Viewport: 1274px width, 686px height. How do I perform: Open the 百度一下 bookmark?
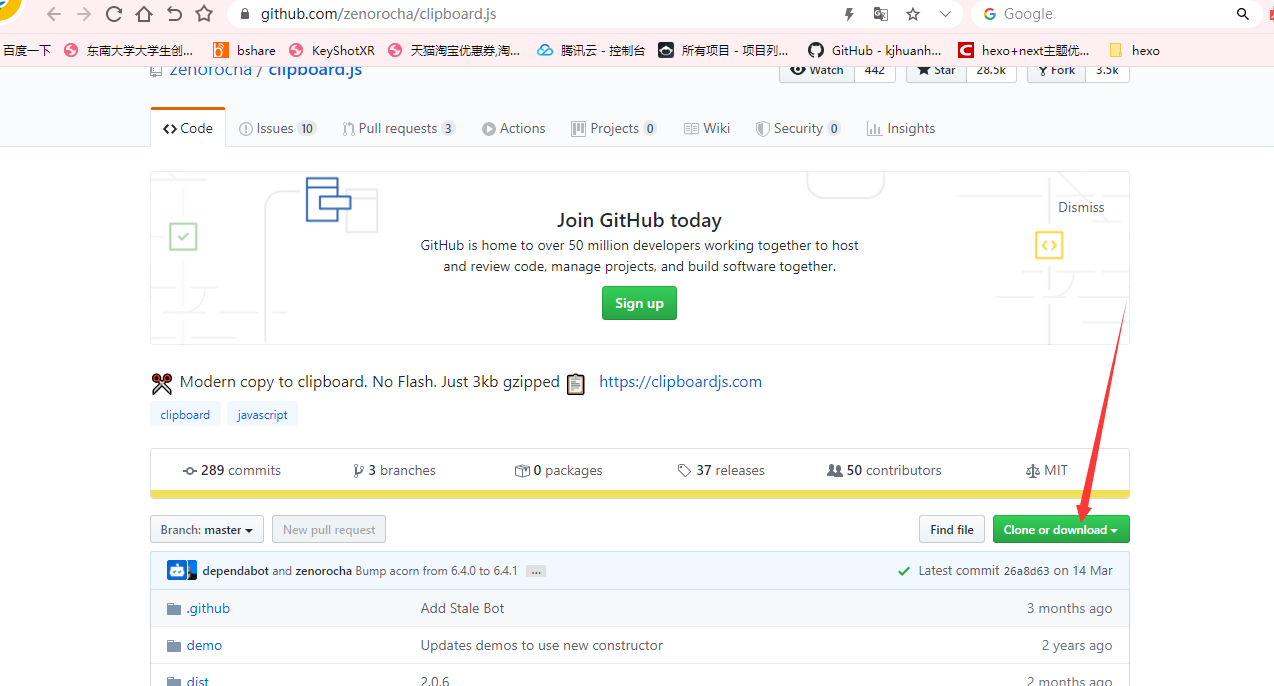point(27,50)
